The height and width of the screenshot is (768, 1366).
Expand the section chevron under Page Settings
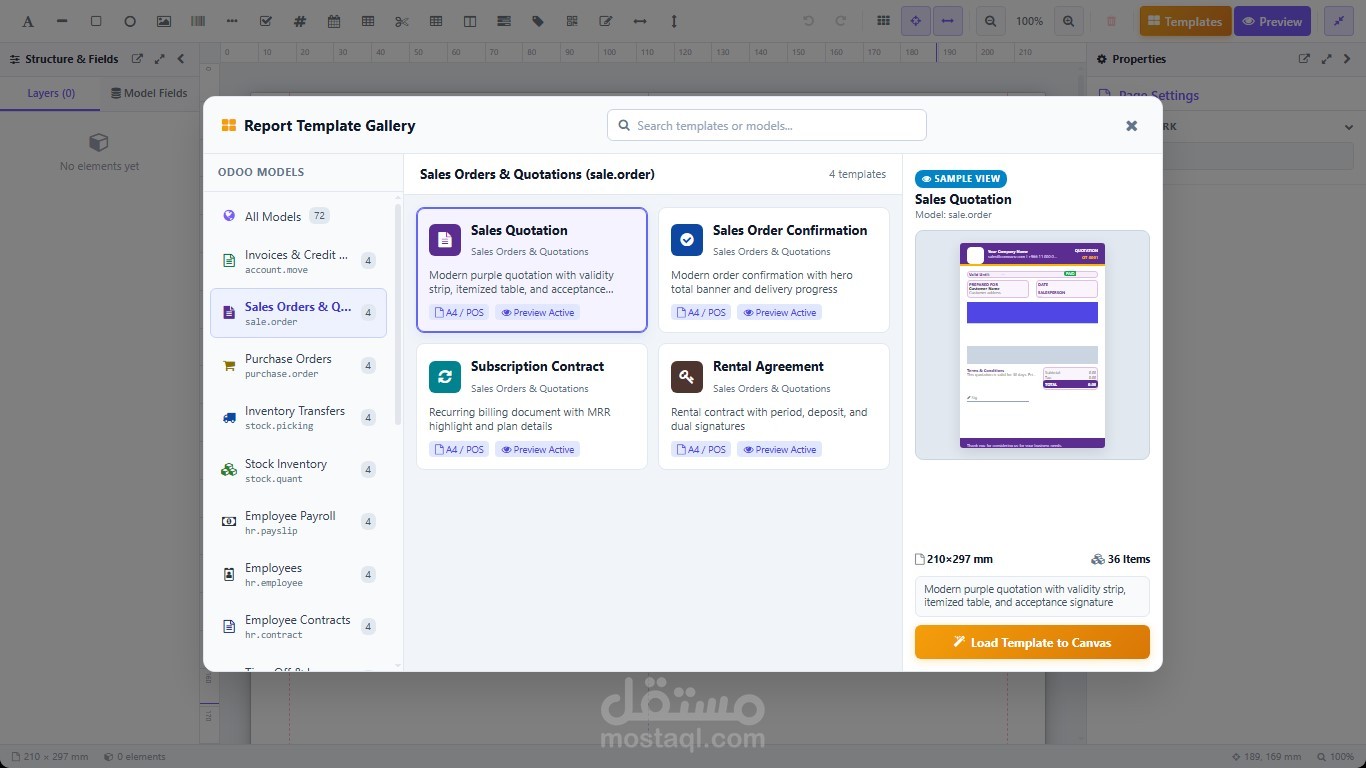[1348, 127]
